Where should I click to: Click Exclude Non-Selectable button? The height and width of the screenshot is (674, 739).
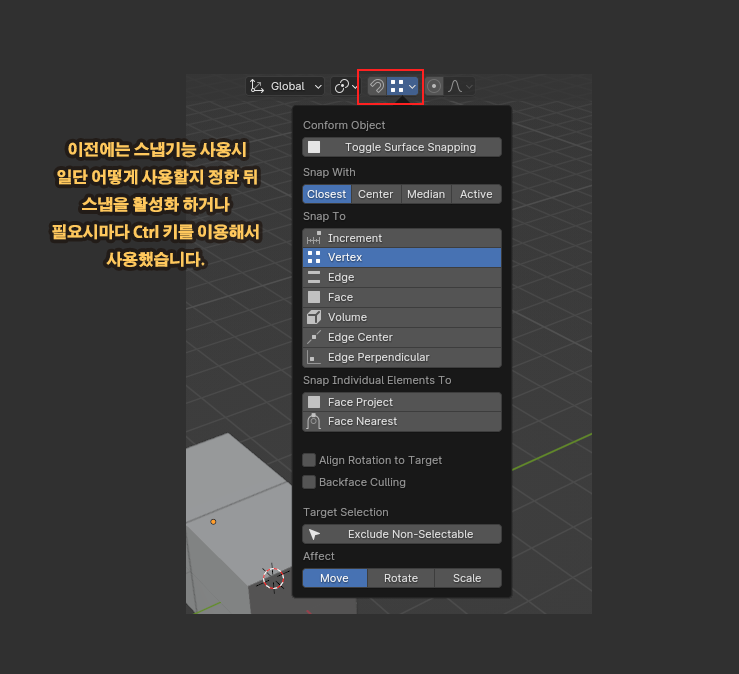click(402, 534)
